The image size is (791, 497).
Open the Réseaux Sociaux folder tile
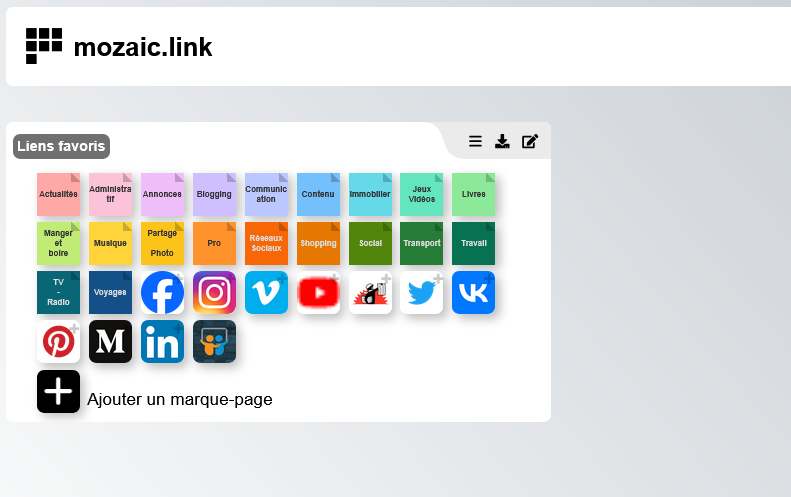click(266, 243)
